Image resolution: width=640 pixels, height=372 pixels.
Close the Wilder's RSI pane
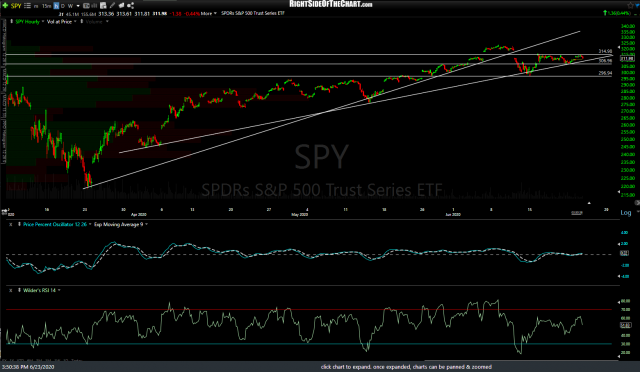point(10,290)
